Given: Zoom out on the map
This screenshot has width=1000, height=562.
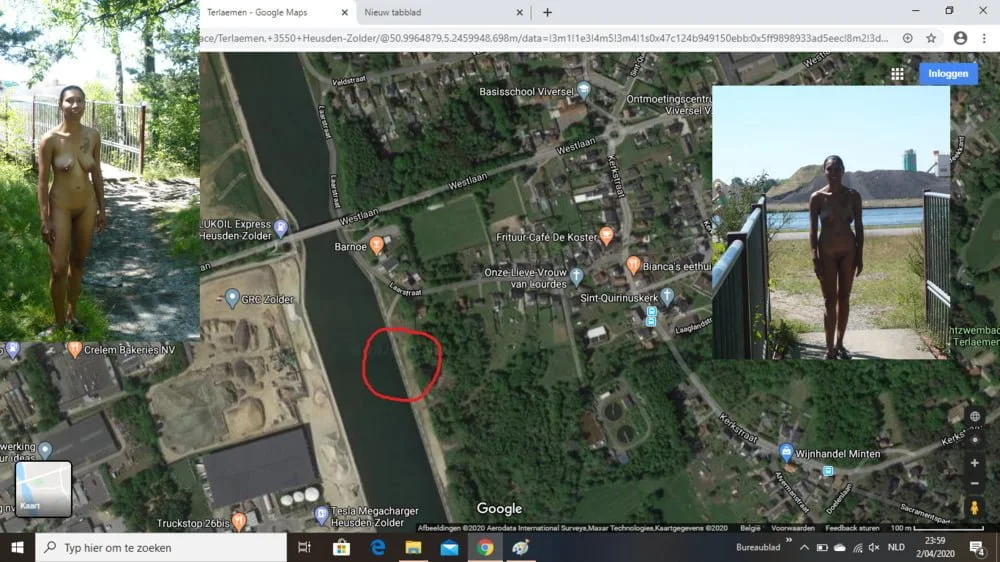Looking at the screenshot, I should [x=974, y=484].
